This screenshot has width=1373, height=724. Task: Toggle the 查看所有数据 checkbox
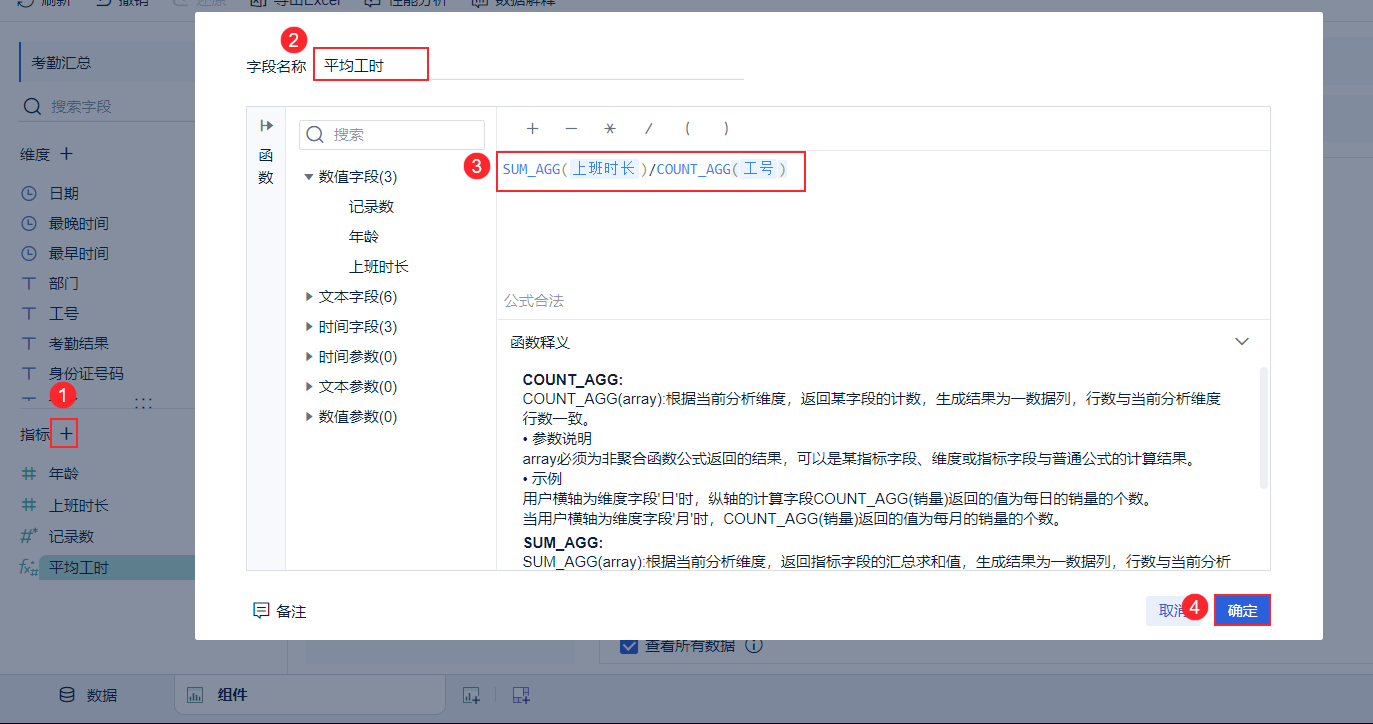click(x=629, y=646)
